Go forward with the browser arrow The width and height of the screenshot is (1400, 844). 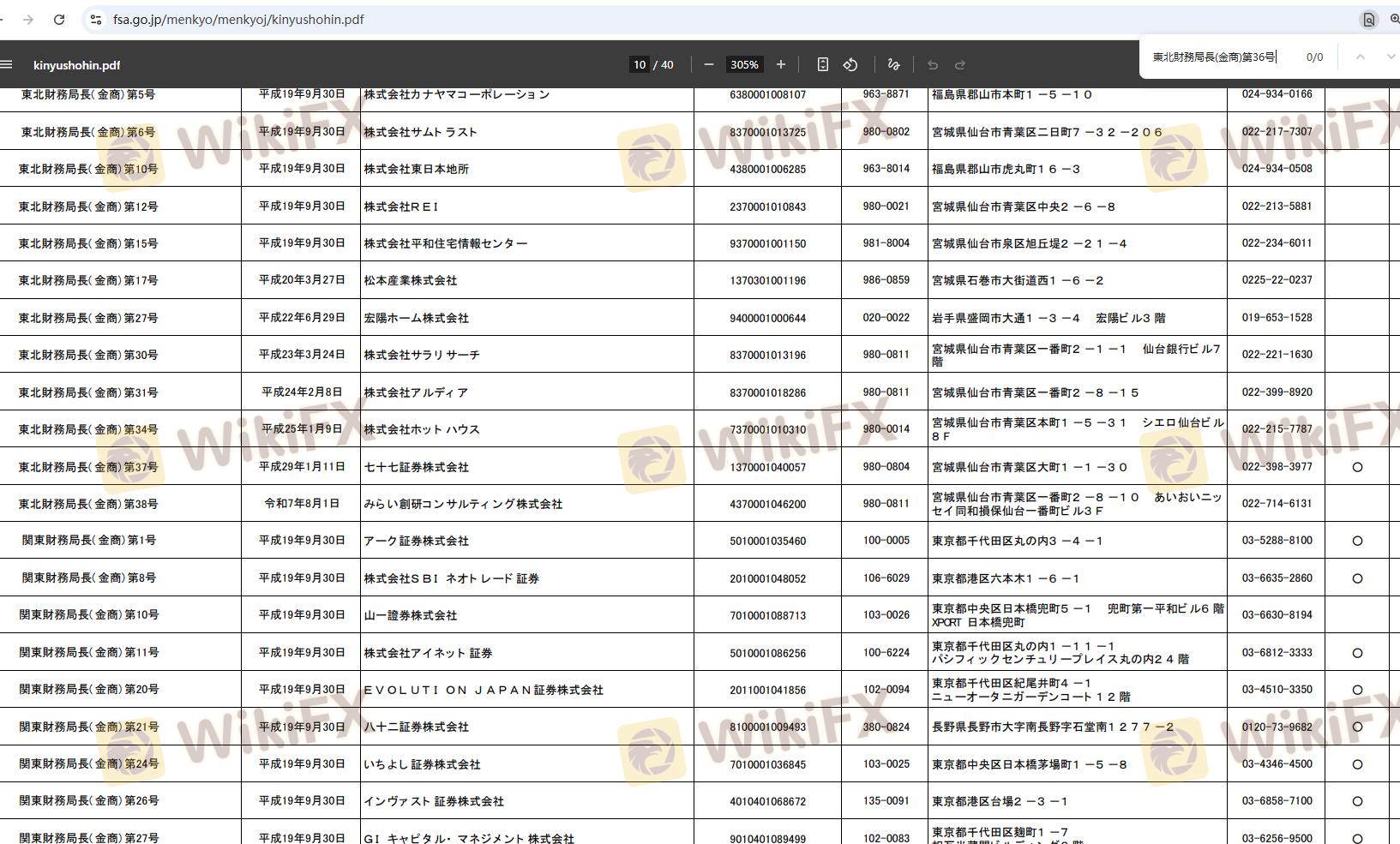tap(28, 19)
